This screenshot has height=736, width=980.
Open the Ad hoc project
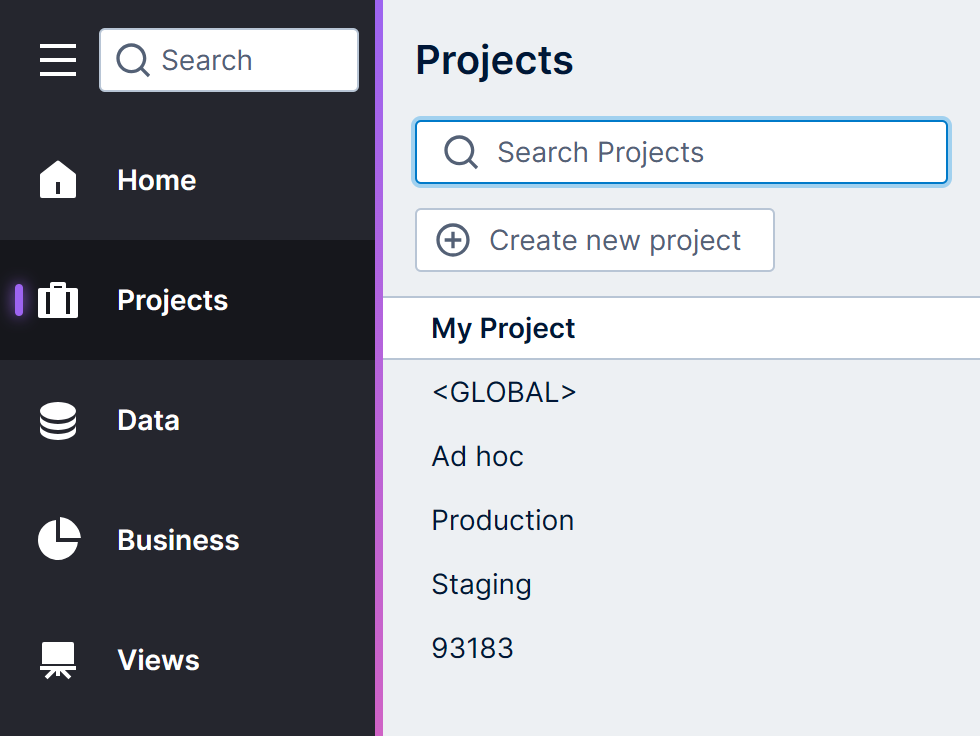(x=477, y=456)
